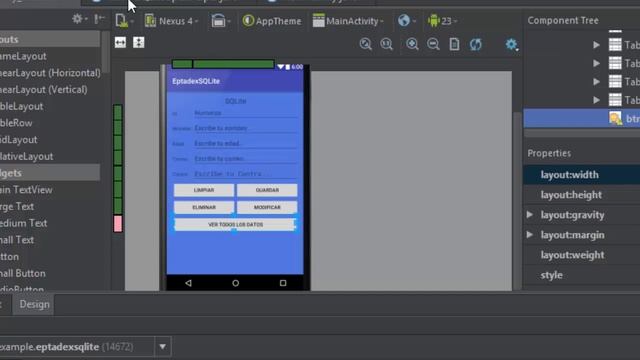Click VER TODOS LOS DATOS preview button
This screenshot has height=360, width=640.
pos(235,224)
